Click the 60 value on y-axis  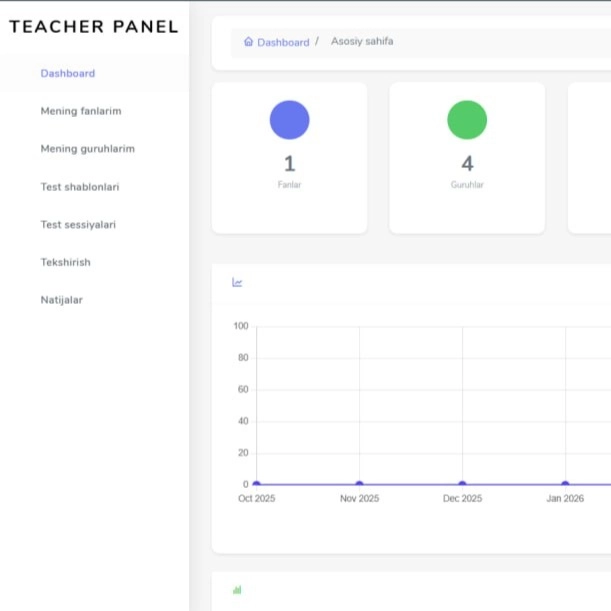[x=243, y=389]
